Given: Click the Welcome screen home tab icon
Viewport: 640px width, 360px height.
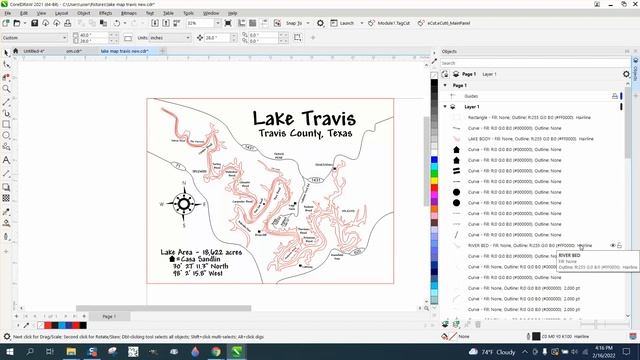Looking at the screenshot, I should (x=16, y=51).
